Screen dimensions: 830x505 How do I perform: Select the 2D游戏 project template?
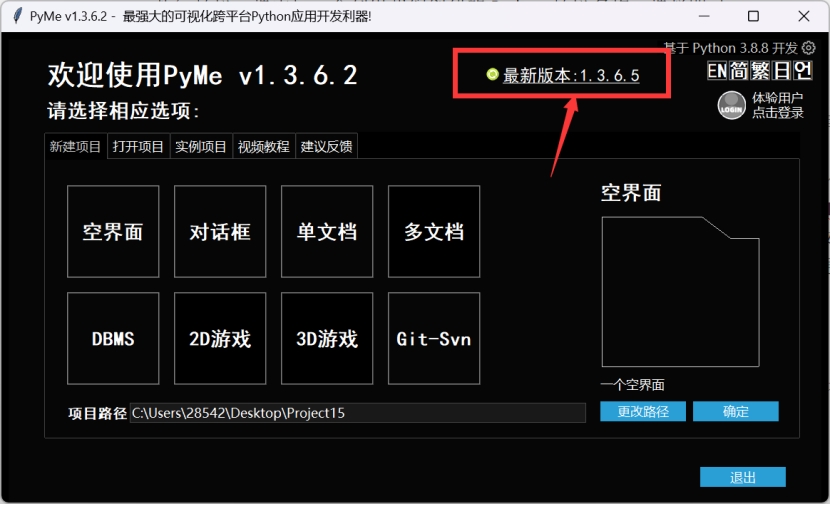coord(220,338)
